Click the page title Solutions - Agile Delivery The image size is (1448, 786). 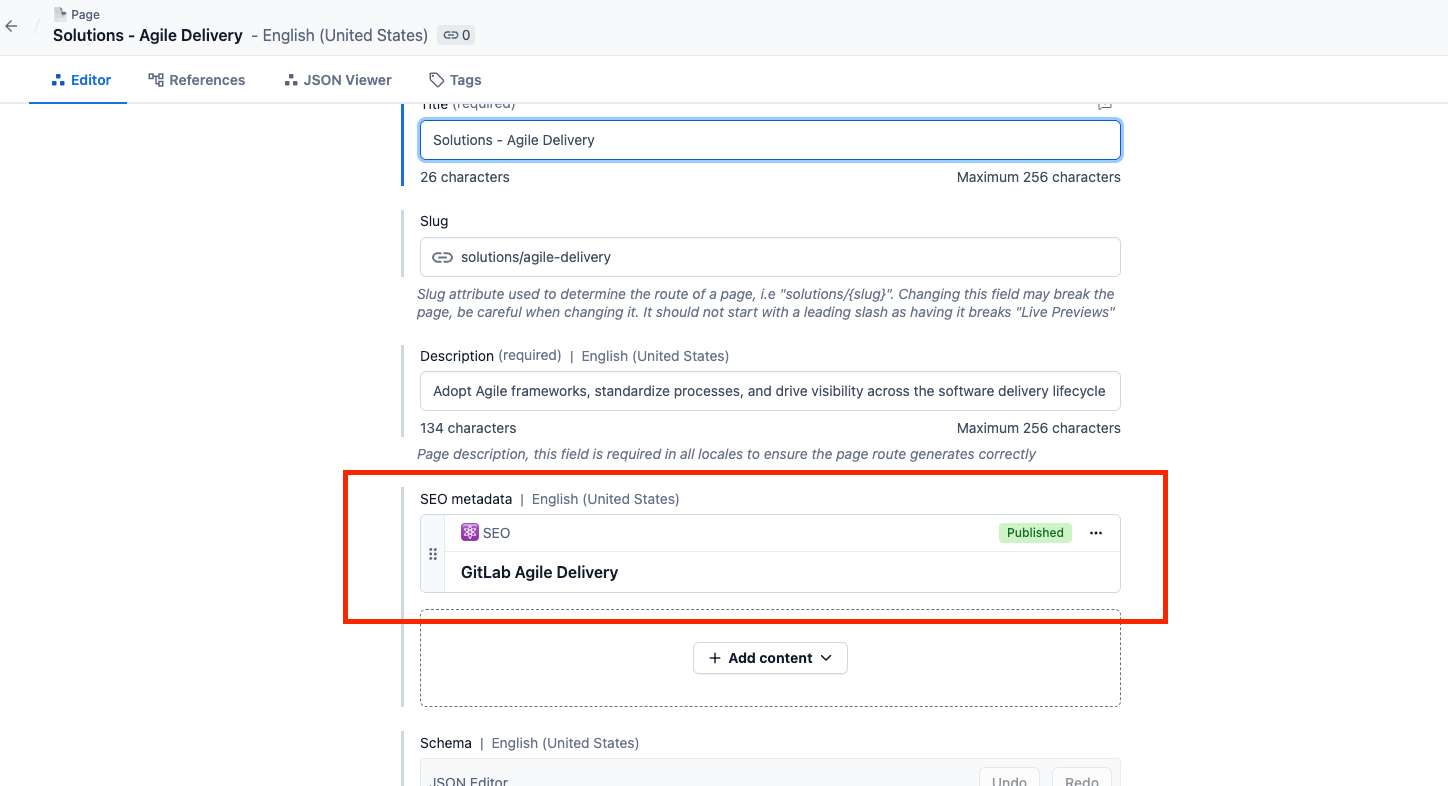(x=148, y=35)
